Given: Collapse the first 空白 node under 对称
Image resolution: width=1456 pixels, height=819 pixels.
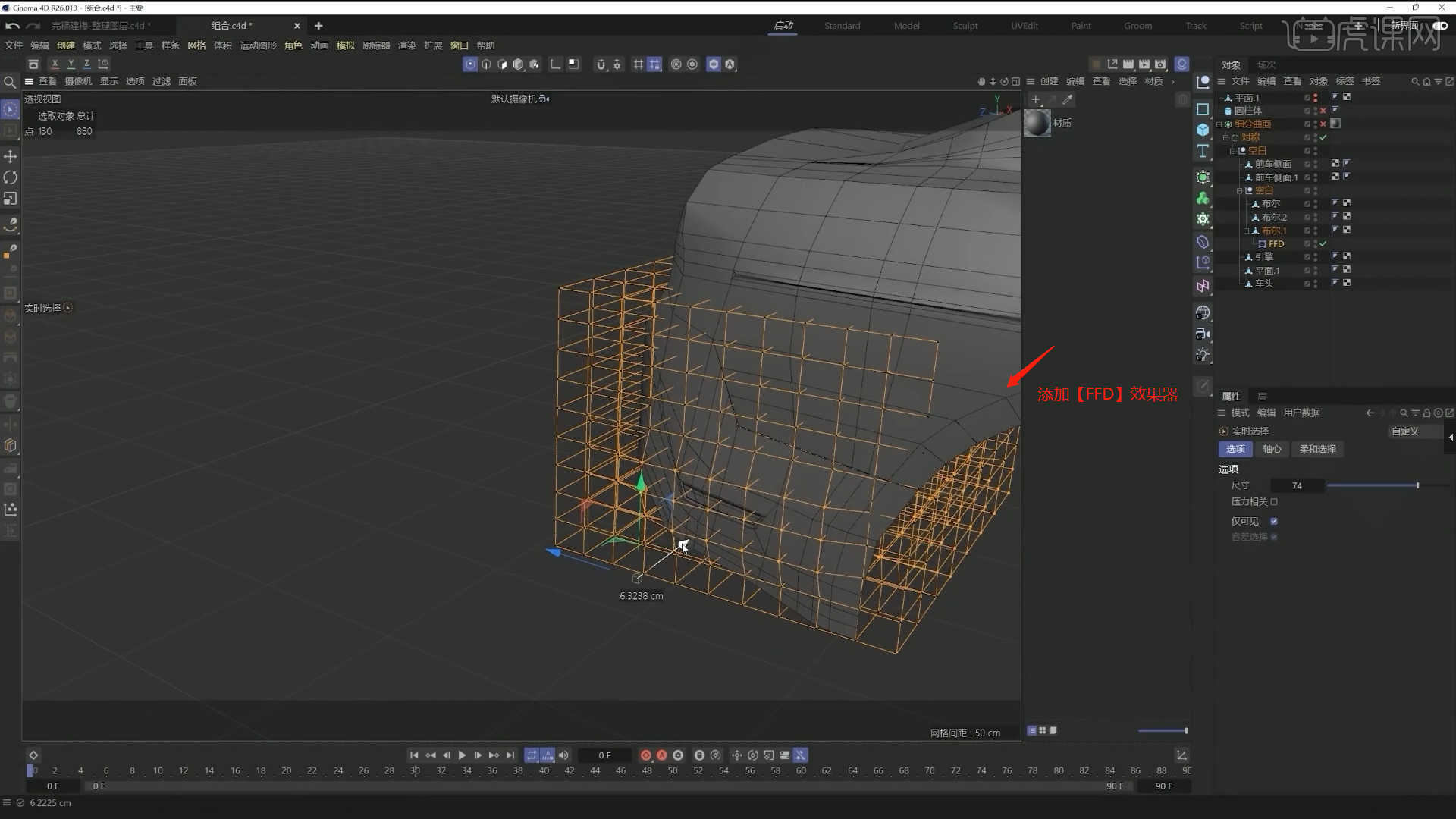Looking at the screenshot, I should [1233, 151].
